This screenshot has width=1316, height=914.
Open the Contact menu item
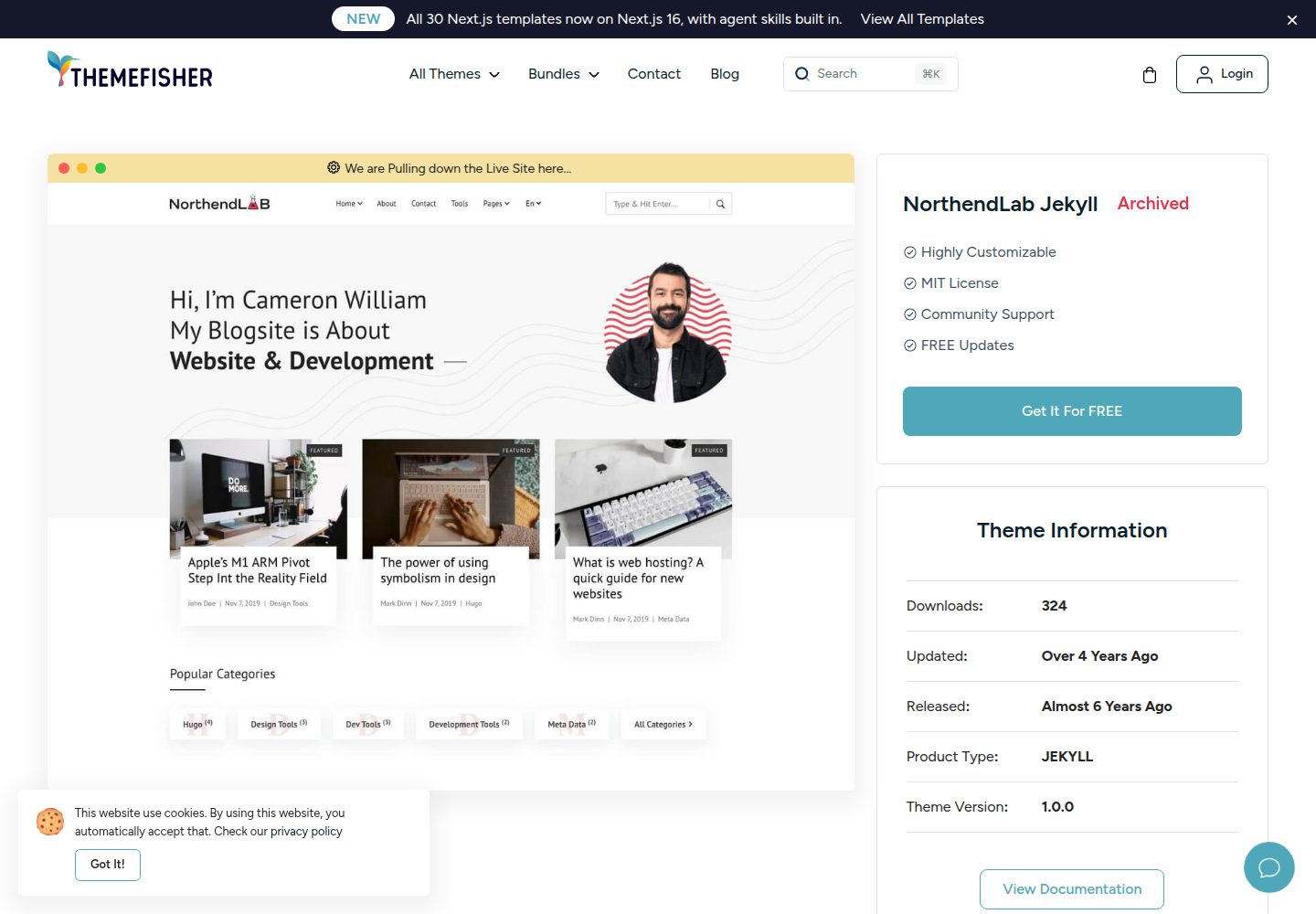pyautogui.click(x=654, y=74)
